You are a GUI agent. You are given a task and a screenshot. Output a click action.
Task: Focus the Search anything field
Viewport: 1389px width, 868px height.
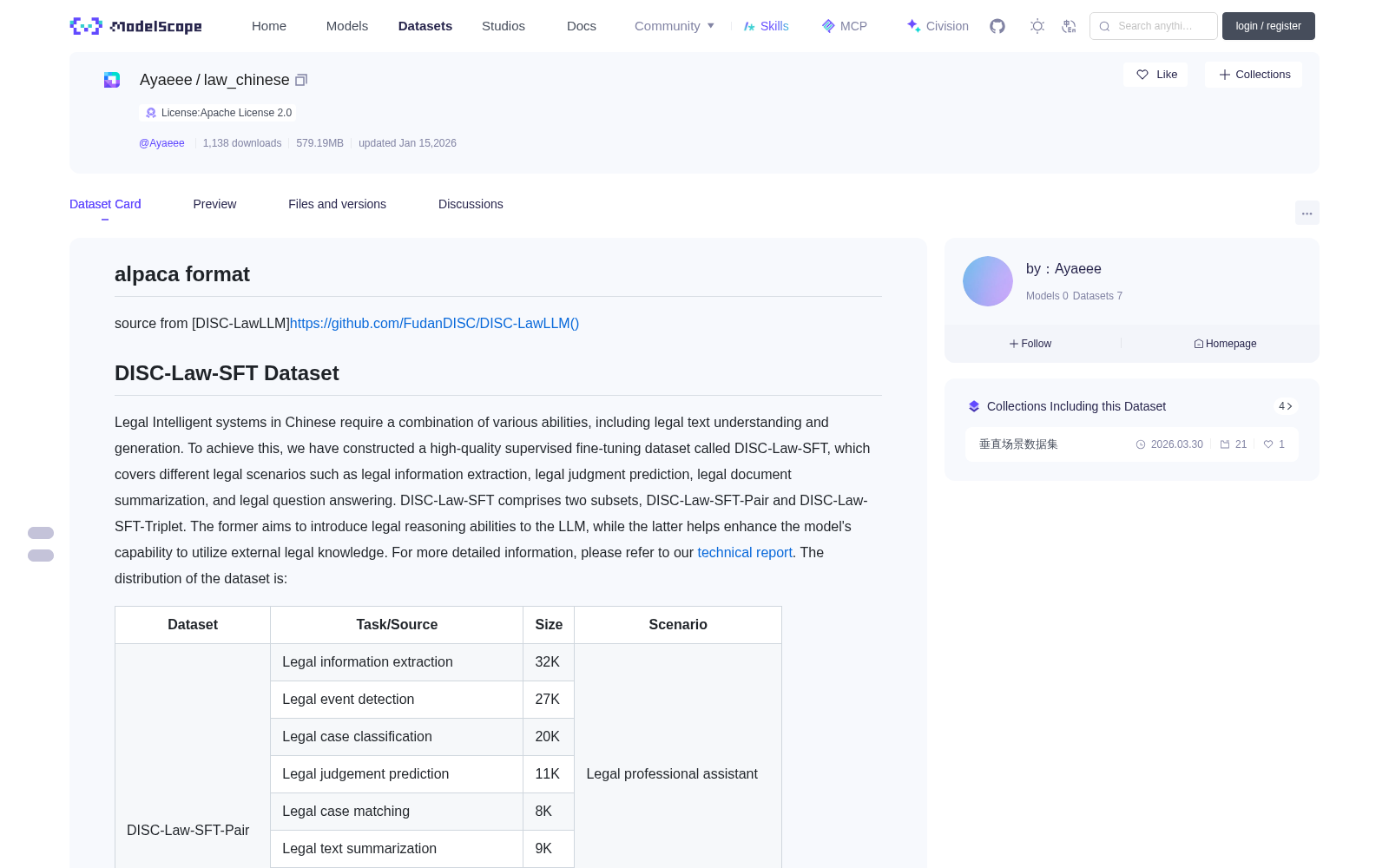tap(1154, 26)
